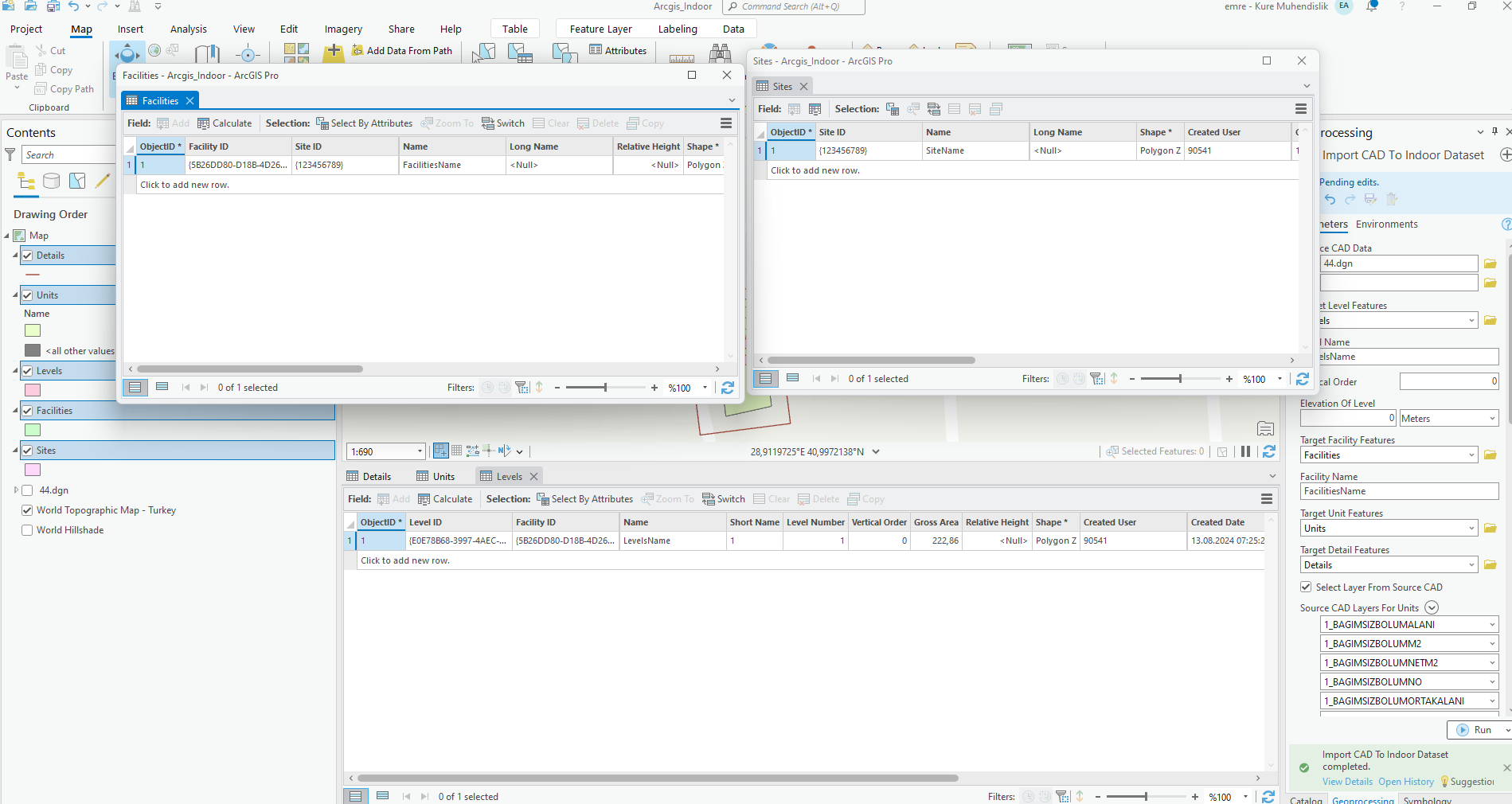Toggle Levels layer visibility
This screenshot has width=1512, height=804.
tap(28, 371)
